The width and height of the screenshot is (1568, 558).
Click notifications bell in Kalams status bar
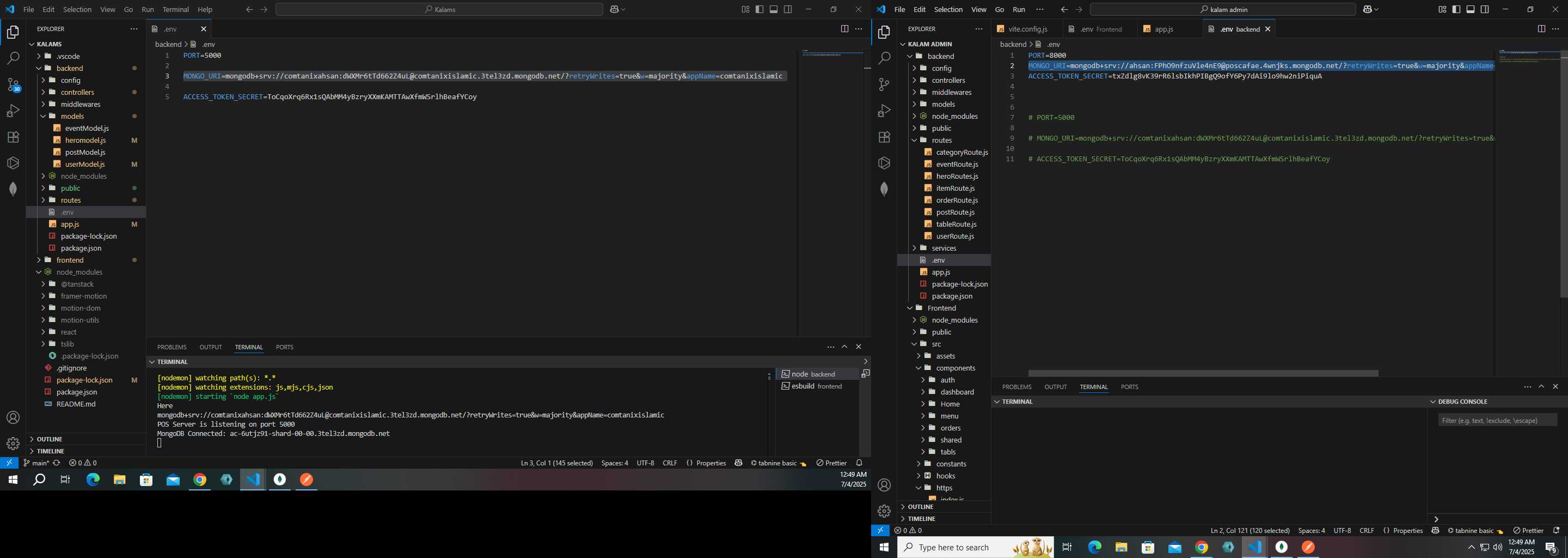[x=859, y=463]
